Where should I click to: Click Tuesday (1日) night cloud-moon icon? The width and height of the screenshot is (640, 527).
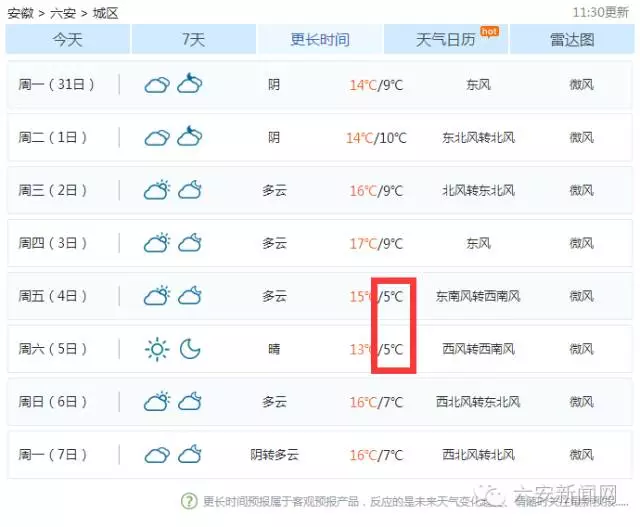190,137
